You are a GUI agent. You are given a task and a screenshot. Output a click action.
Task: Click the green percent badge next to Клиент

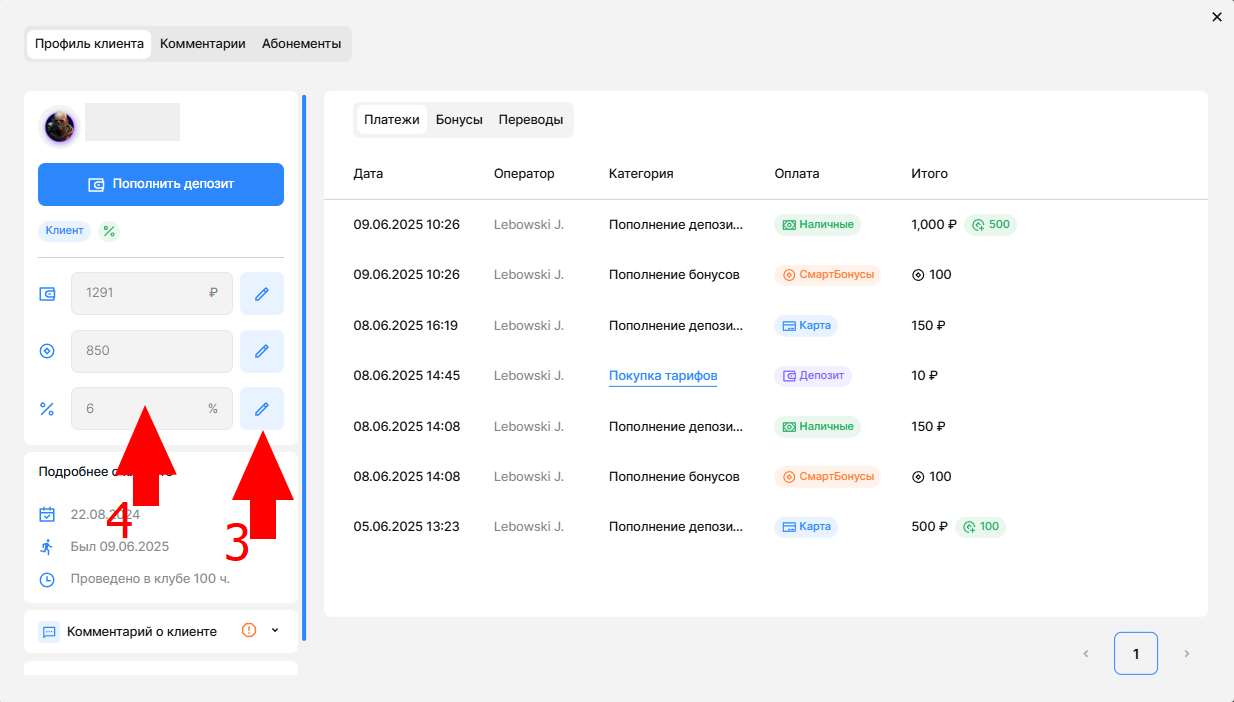[x=109, y=232]
